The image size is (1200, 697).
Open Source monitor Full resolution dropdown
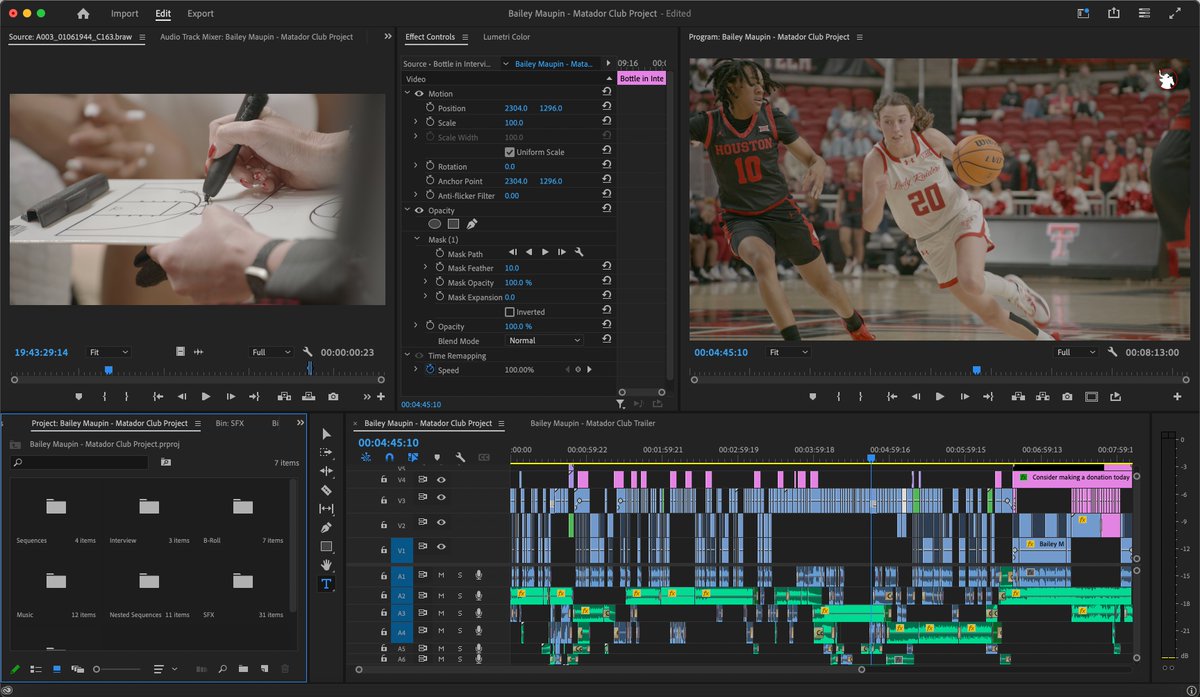coord(271,352)
